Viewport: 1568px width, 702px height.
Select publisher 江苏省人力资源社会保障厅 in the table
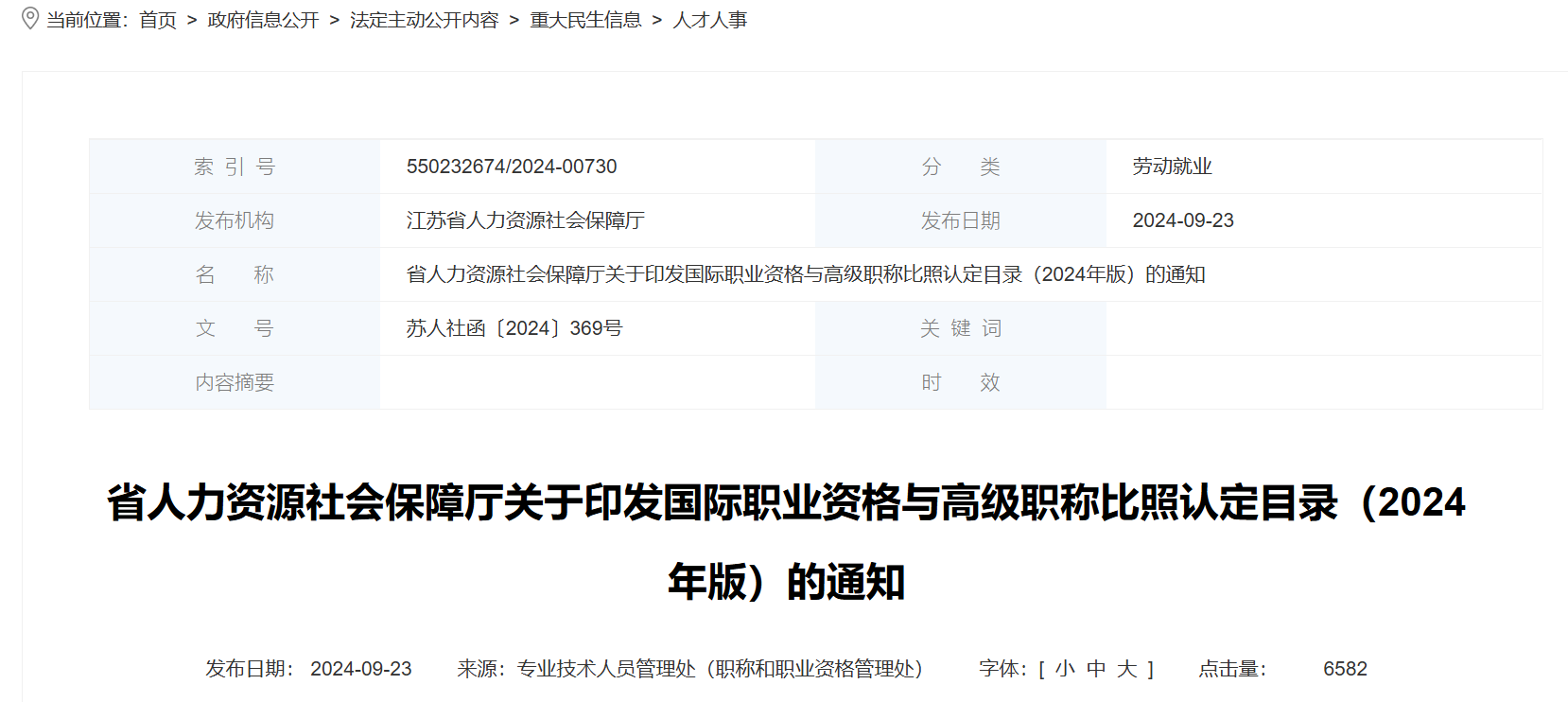(525, 220)
